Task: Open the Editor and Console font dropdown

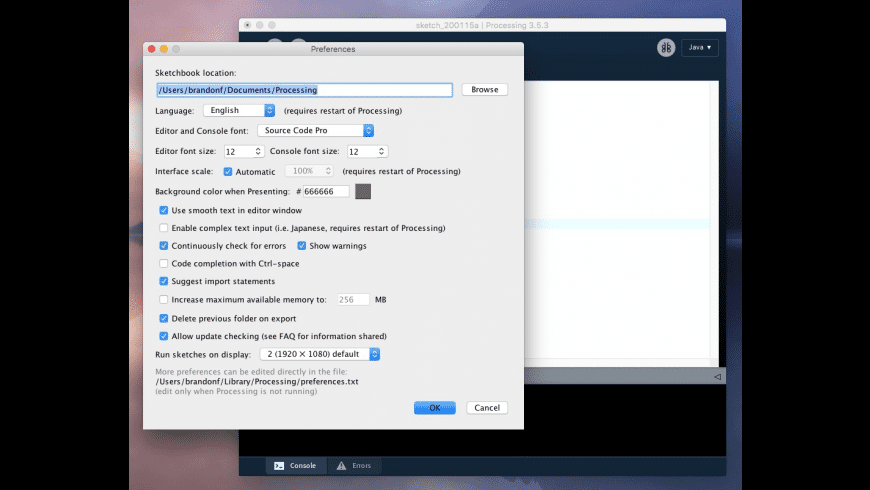Action: (315, 130)
